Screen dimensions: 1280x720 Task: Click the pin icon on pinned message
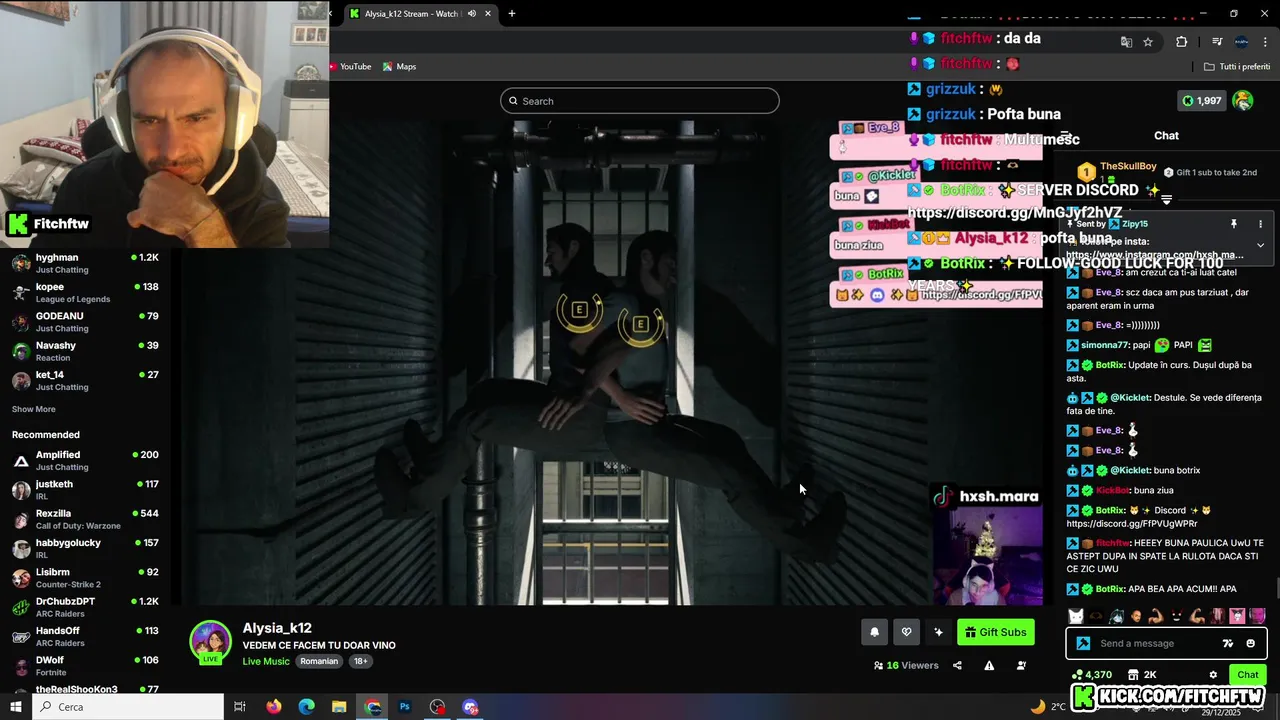tap(1234, 224)
